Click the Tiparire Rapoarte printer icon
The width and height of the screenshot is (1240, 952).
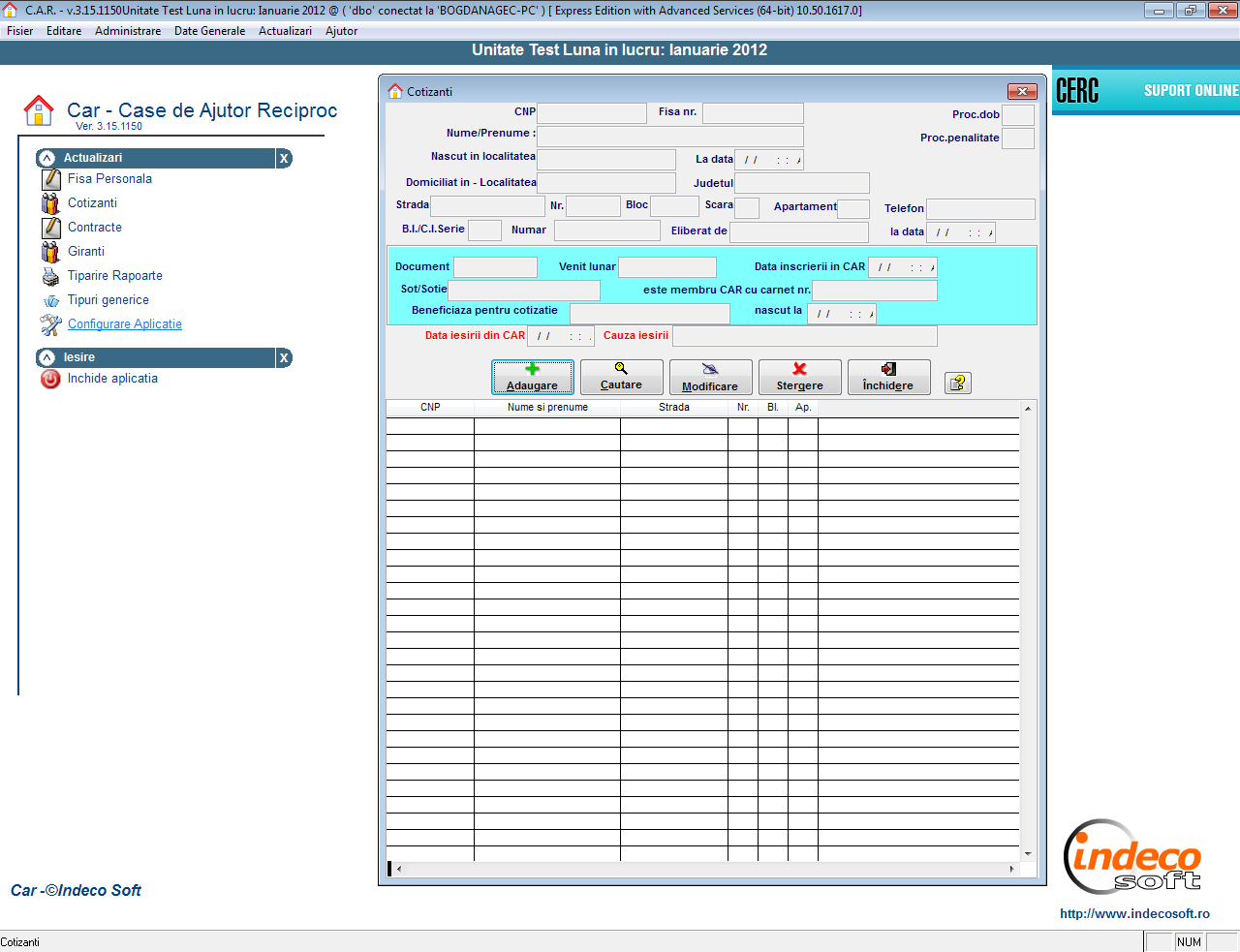click(50, 277)
